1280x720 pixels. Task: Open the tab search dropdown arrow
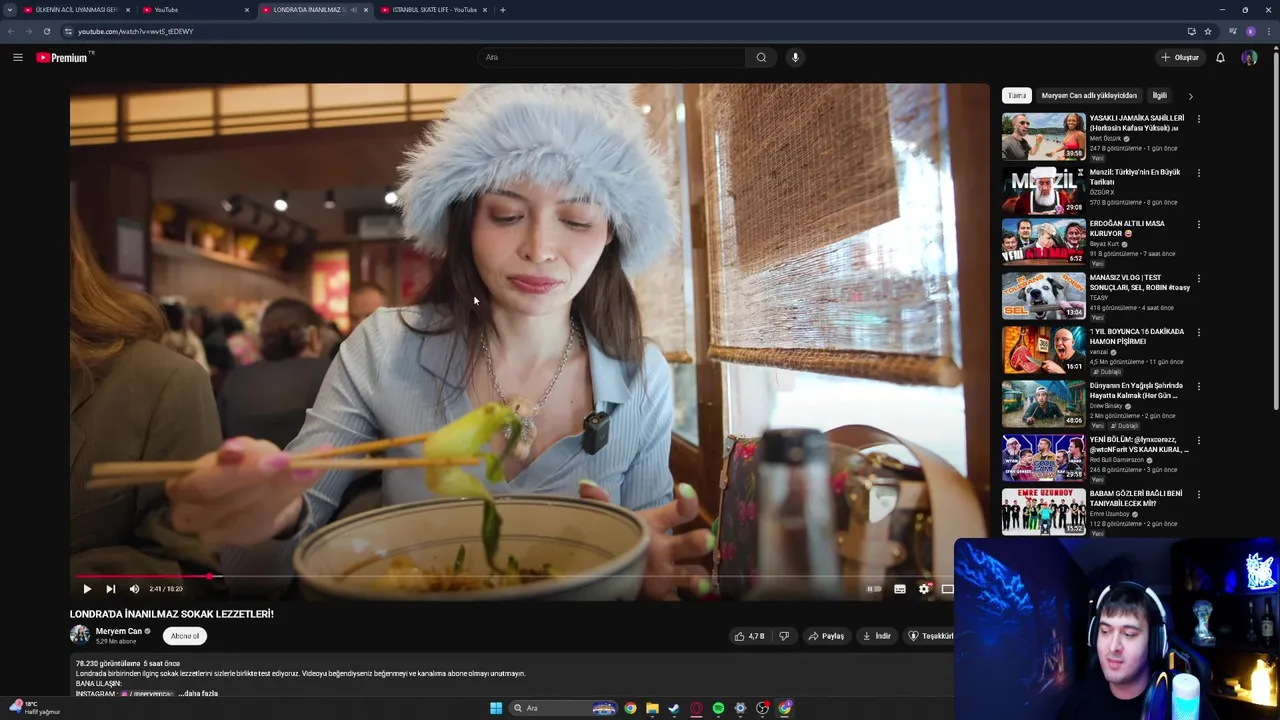(9, 10)
